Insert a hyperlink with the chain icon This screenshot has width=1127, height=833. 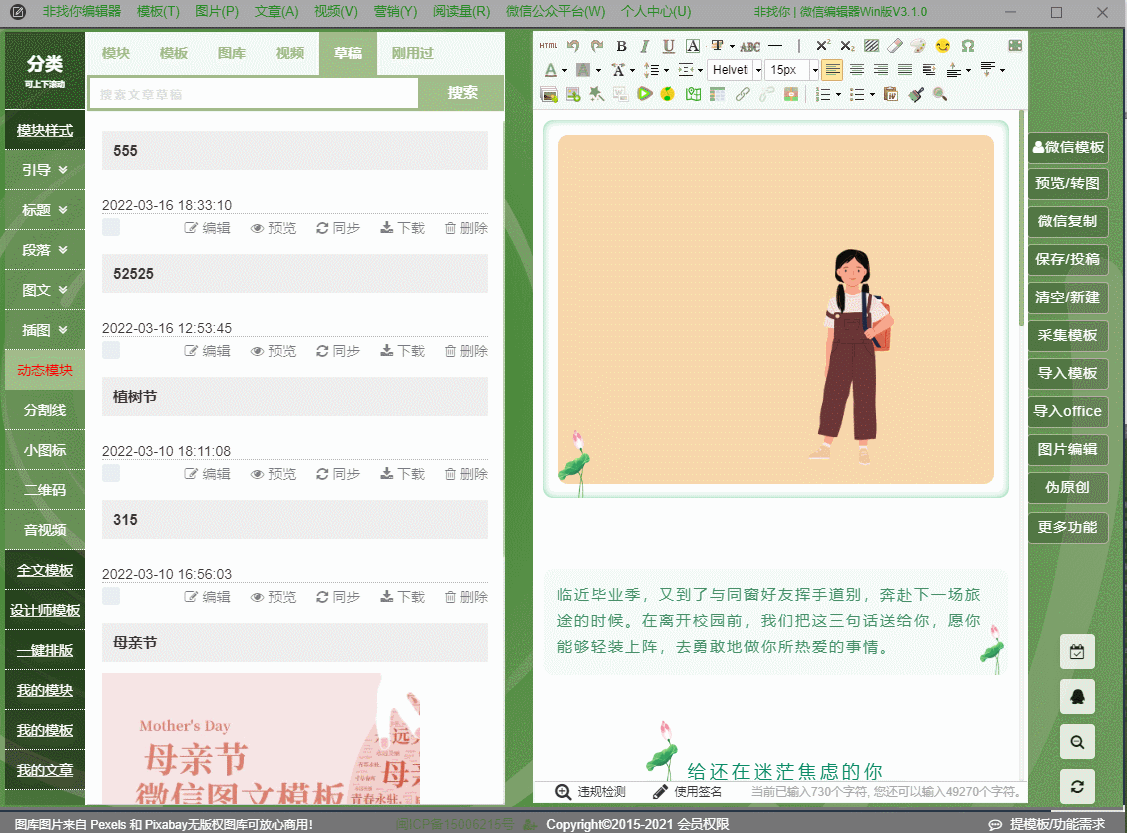(x=742, y=94)
